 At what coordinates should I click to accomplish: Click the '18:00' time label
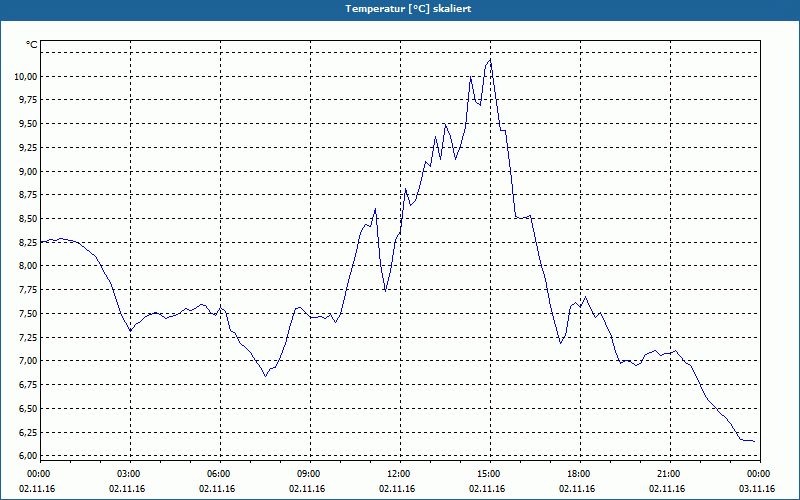[580, 474]
